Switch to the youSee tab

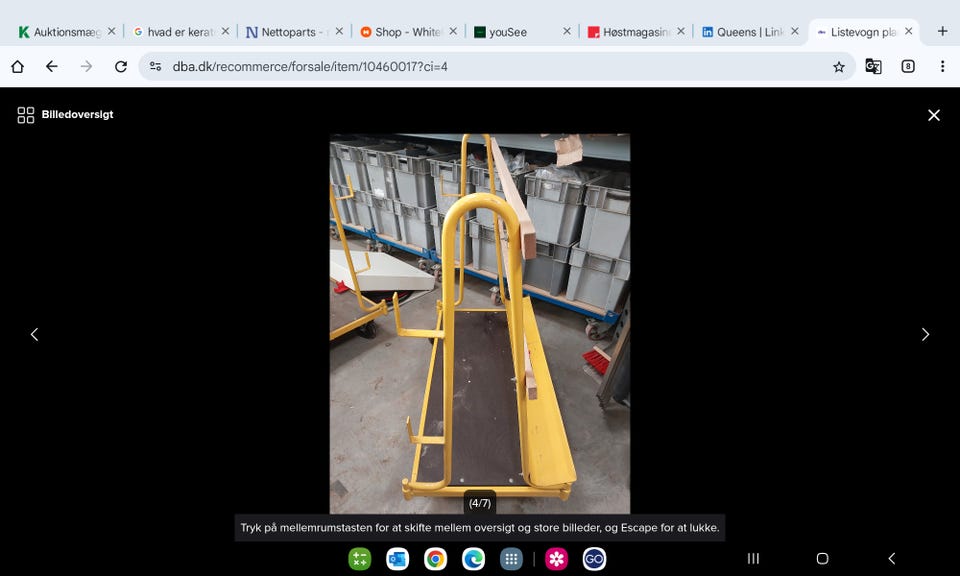coord(516,32)
